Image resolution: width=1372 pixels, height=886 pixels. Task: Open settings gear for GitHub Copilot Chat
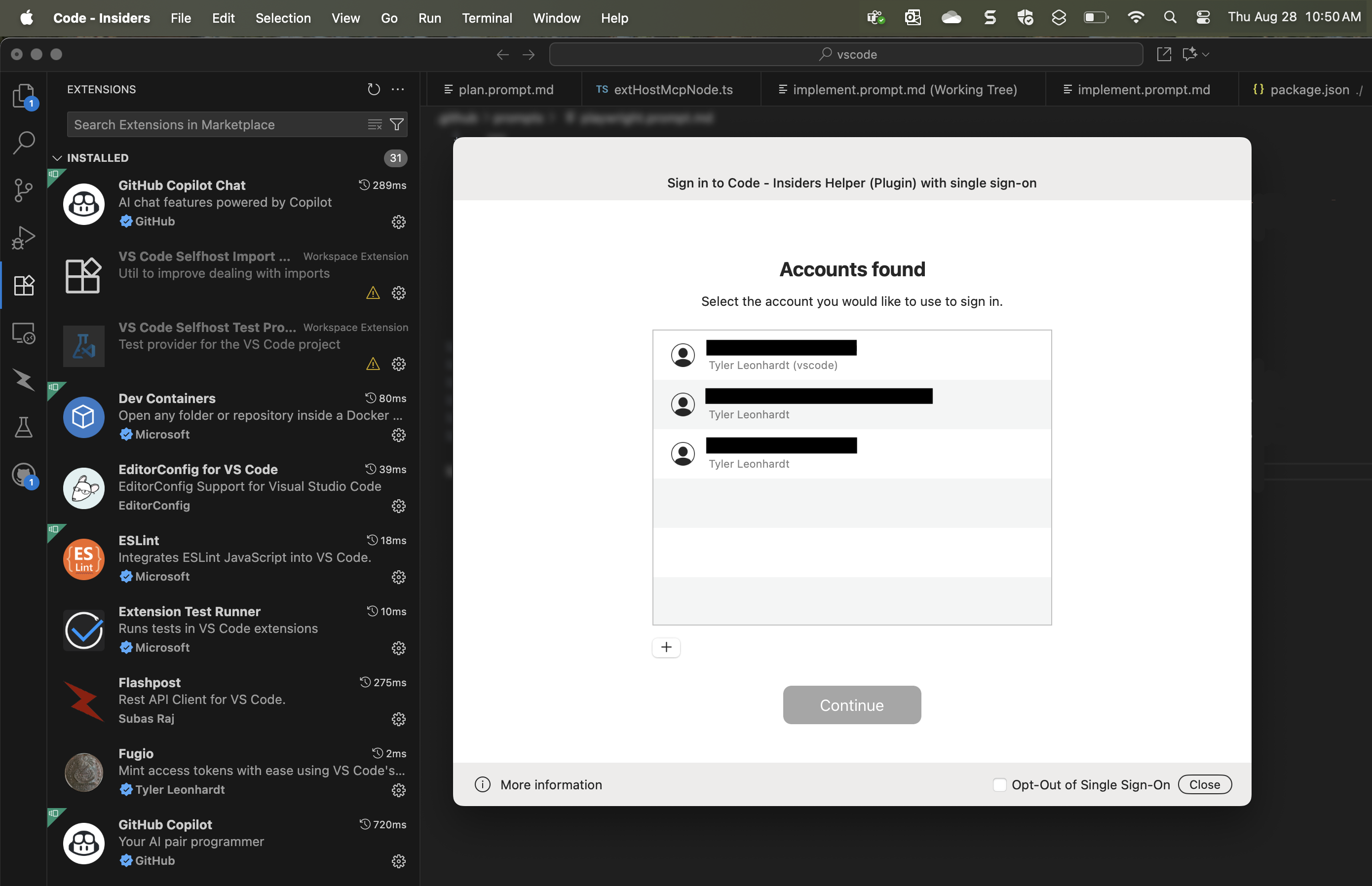(x=399, y=222)
